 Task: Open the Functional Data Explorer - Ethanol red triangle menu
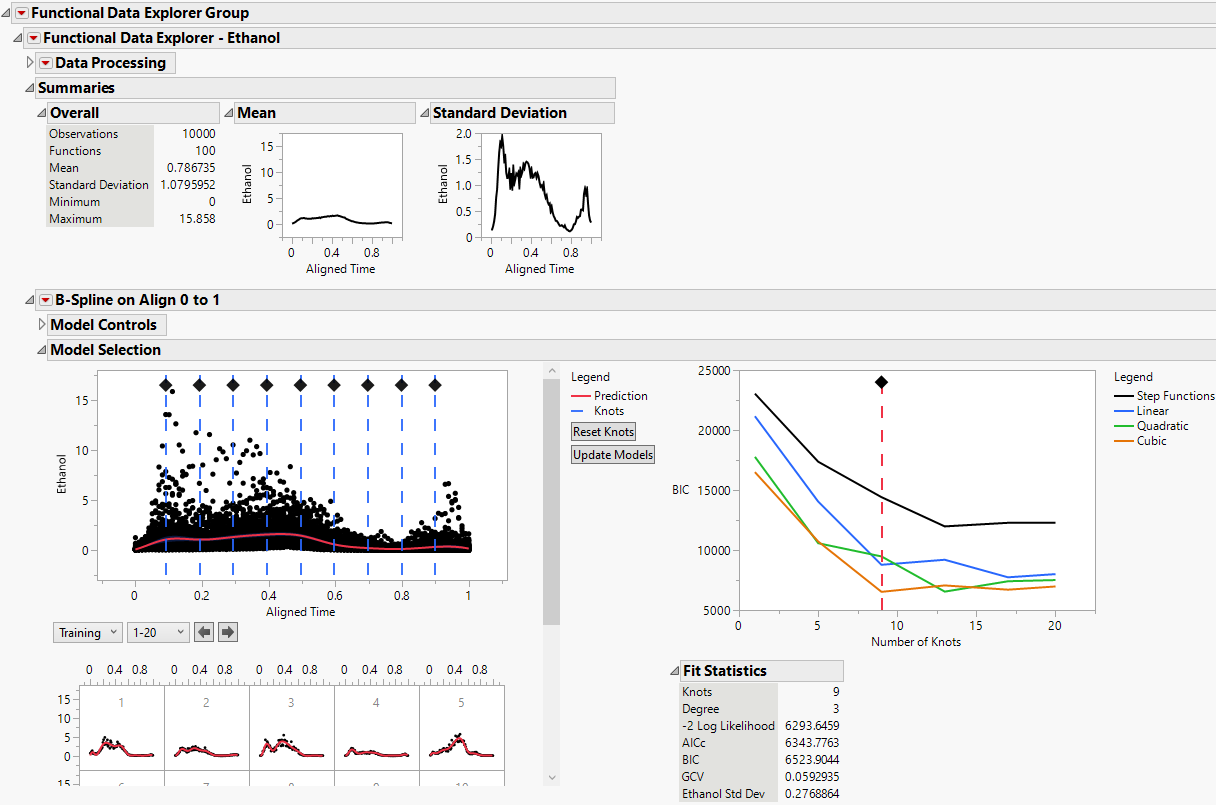tap(32, 38)
